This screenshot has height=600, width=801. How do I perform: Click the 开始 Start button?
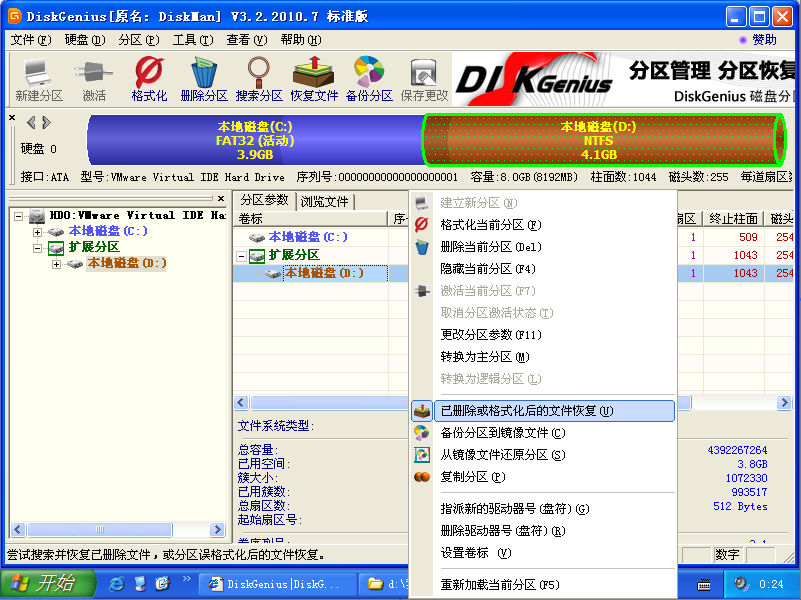(x=47, y=583)
